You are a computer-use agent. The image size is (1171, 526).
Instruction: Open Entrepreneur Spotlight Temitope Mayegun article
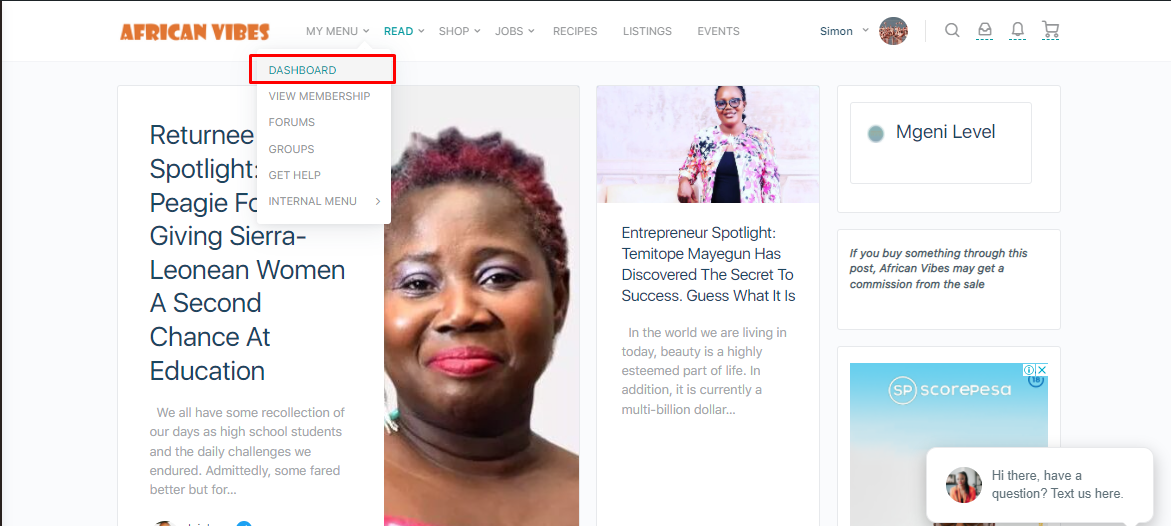point(709,264)
